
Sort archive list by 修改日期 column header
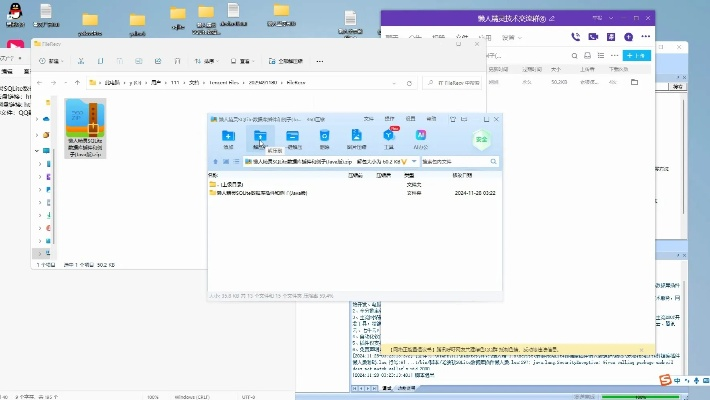point(462,175)
